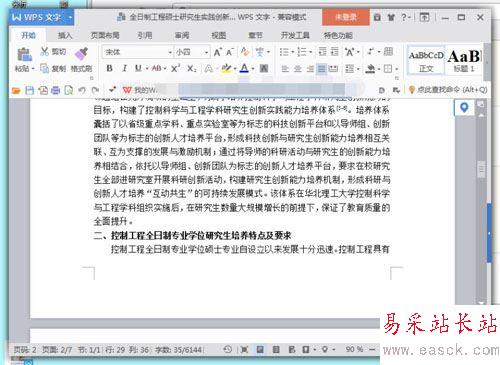Open file with the folder icon
Image resolution: width=500 pixels, height=365 pixels.
16,90
